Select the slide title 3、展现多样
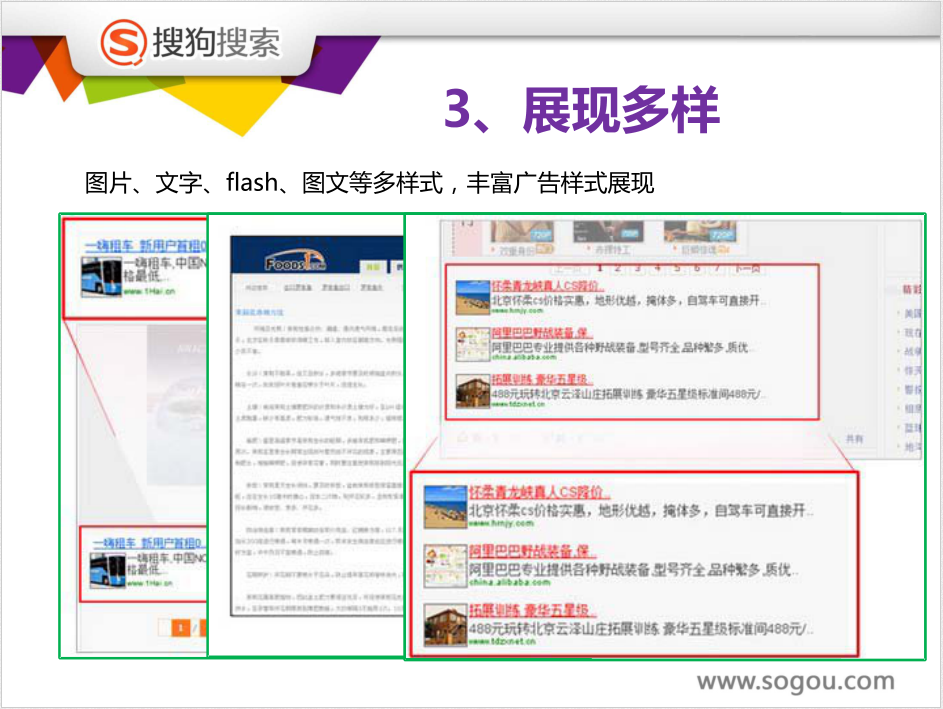Viewport: 943px width, 709px height. (581, 109)
